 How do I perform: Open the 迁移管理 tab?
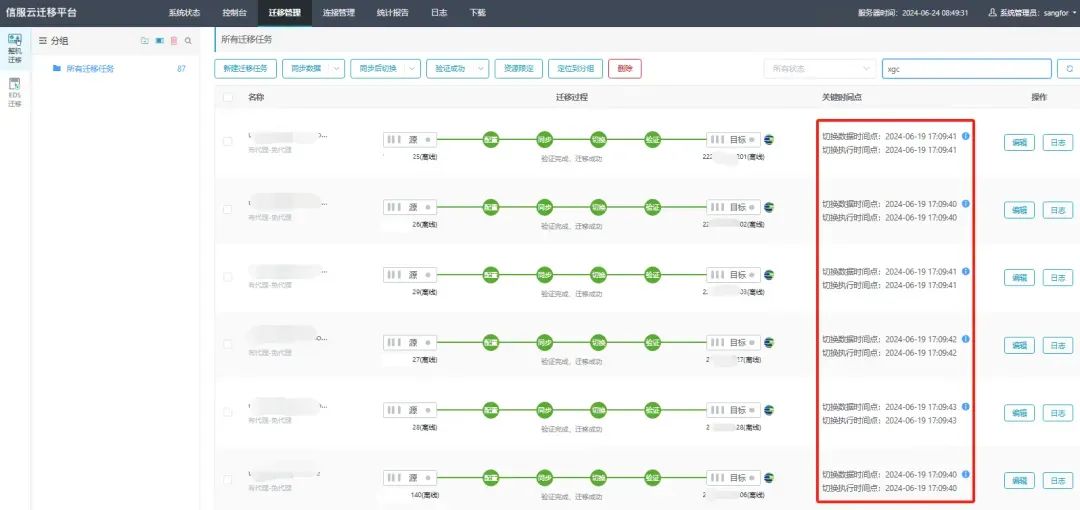(284, 12)
